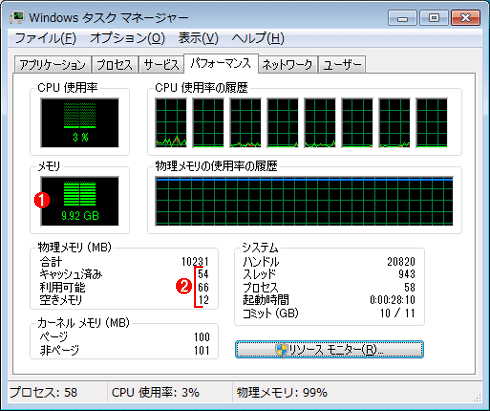Switch to the ネットワーク tab

[287, 64]
